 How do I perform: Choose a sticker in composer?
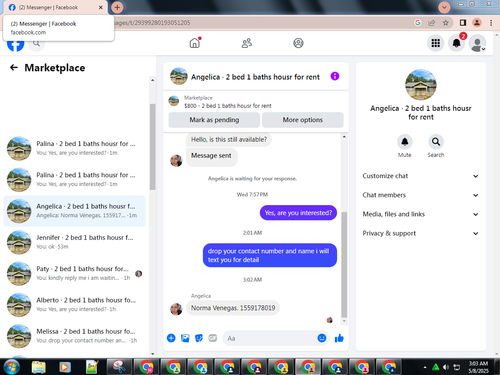(199, 338)
